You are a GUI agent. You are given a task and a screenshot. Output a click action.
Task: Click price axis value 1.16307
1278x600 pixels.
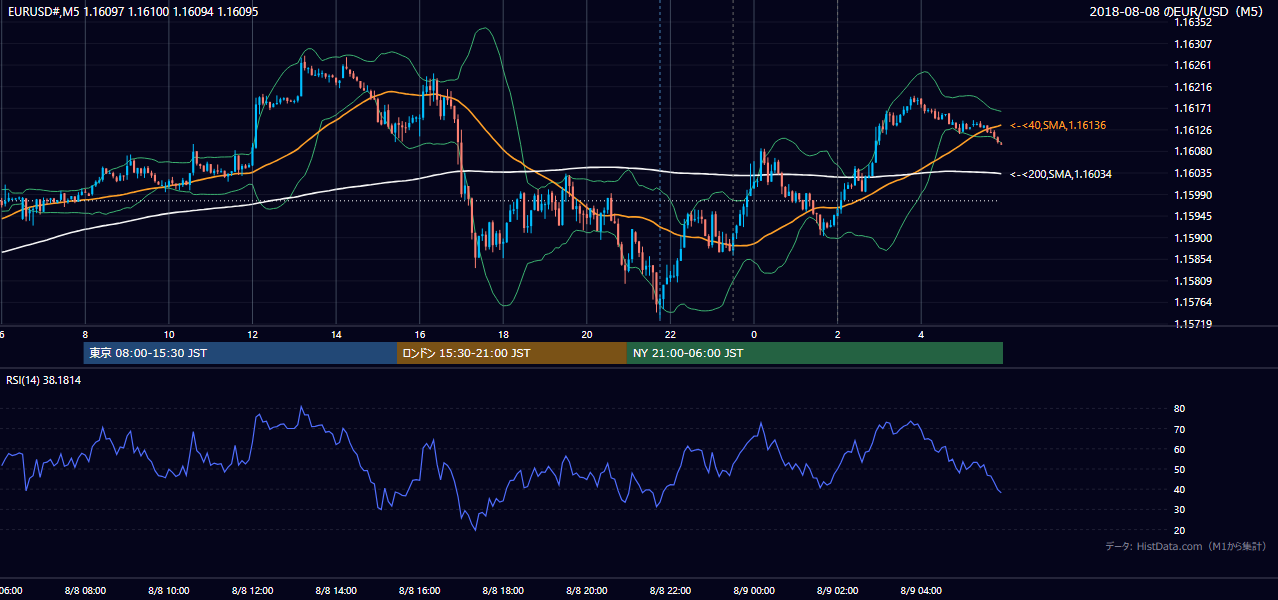1193,44
